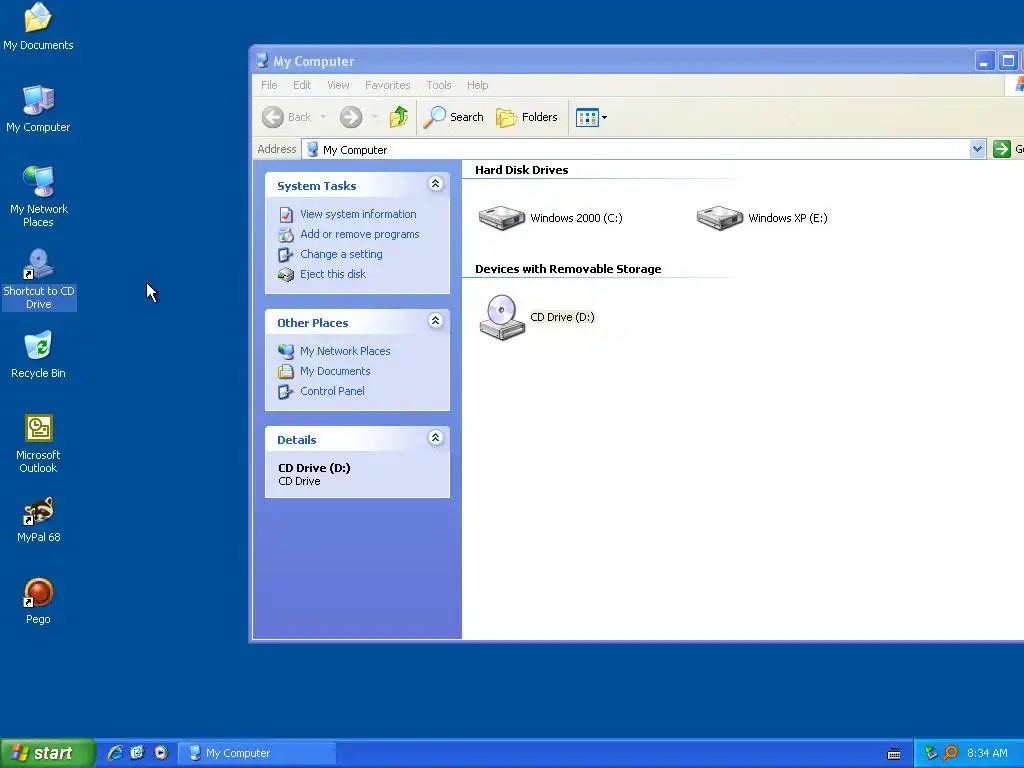Select My Computer desktop icon
The image size is (1024, 768).
click(x=38, y=108)
